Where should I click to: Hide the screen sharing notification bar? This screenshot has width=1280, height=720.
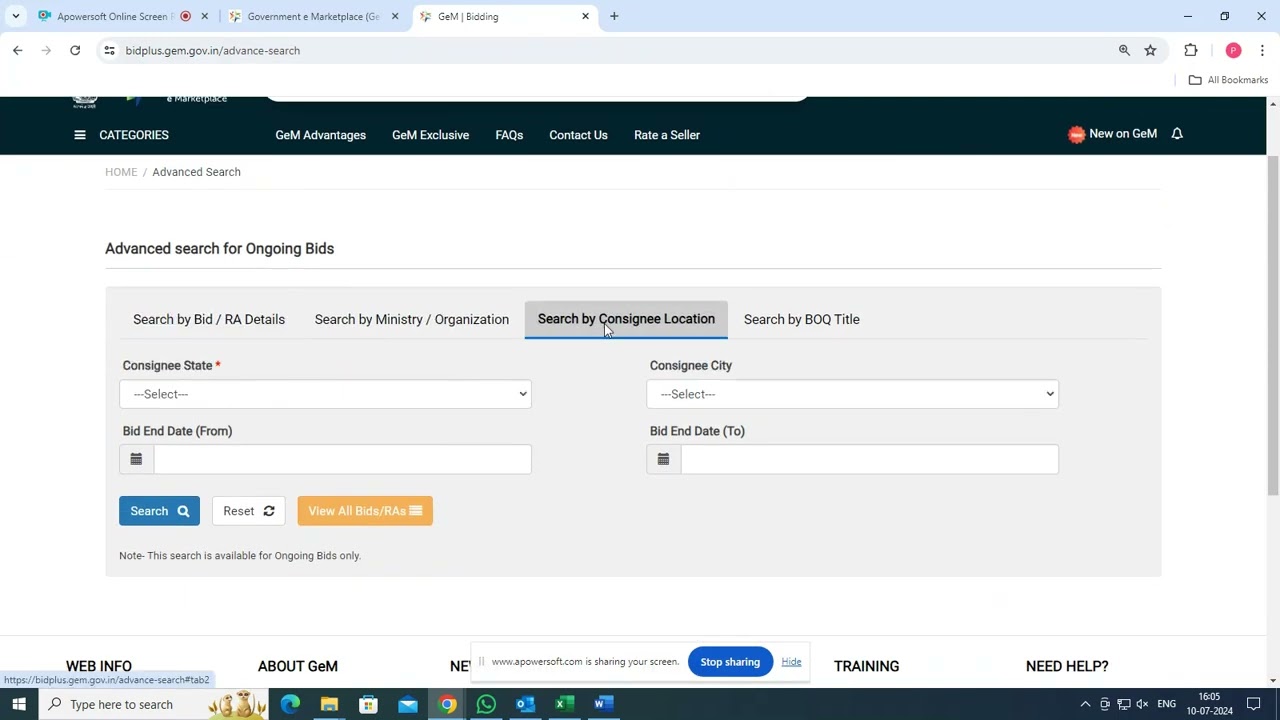(x=791, y=662)
